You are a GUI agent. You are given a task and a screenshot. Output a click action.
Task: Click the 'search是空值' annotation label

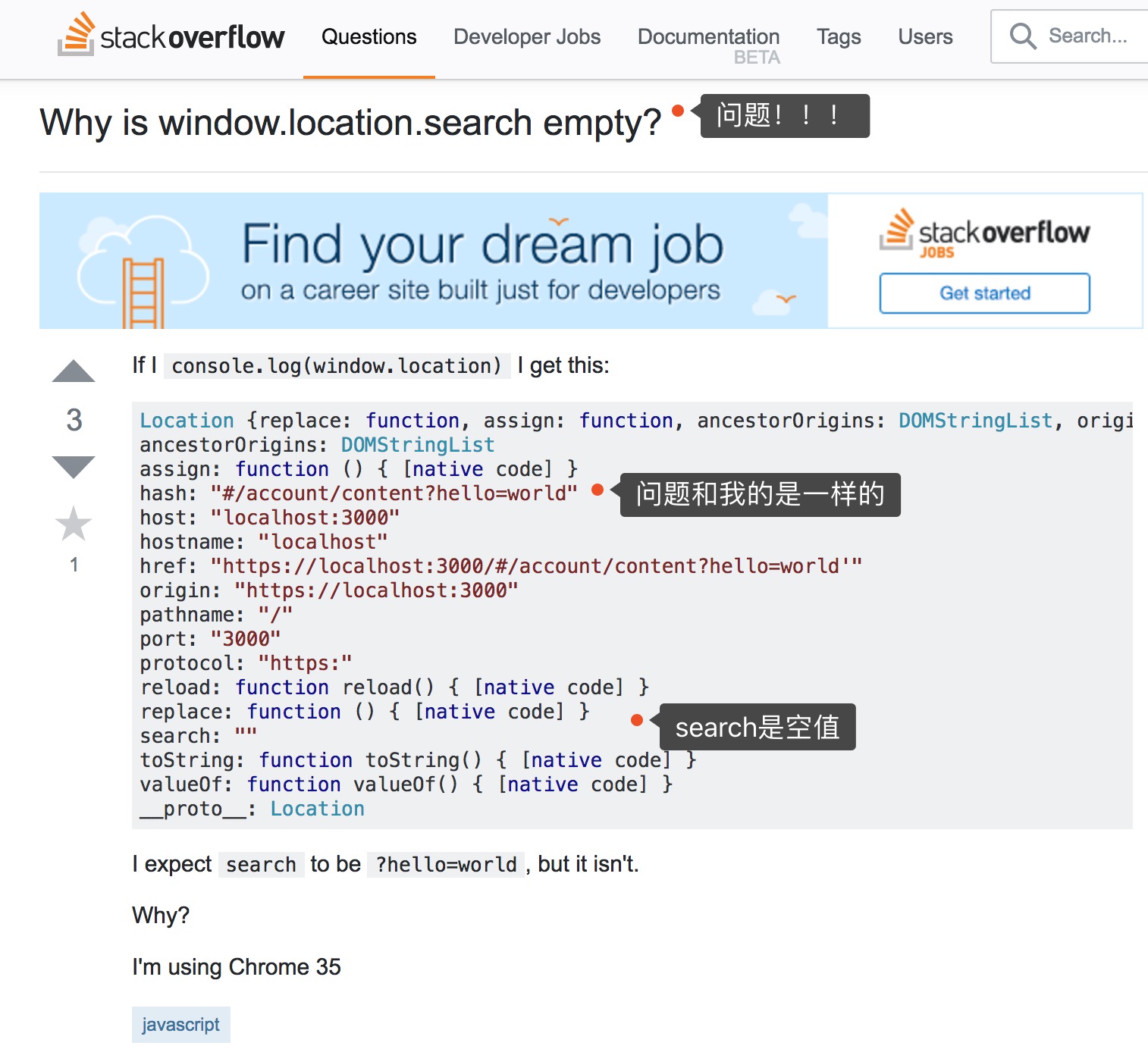pyautogui.click(x=757, y=728)
